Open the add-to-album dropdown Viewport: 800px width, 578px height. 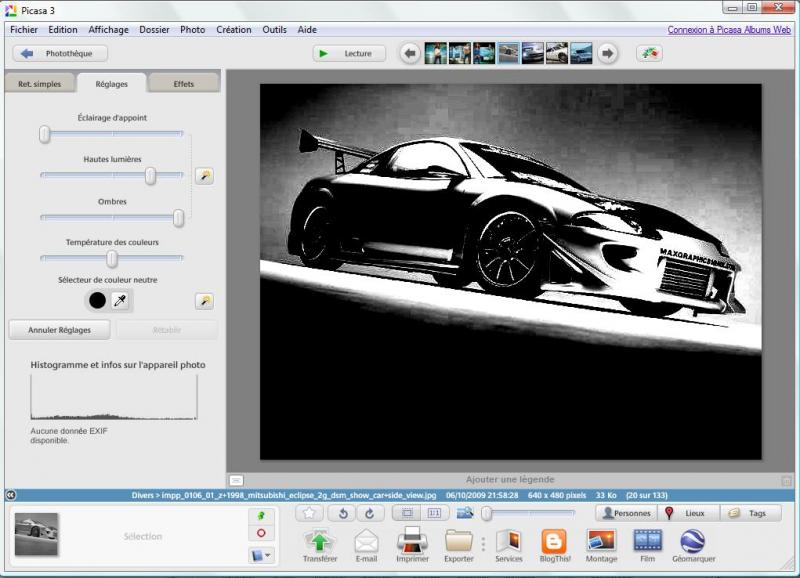(x=261, y=555)
